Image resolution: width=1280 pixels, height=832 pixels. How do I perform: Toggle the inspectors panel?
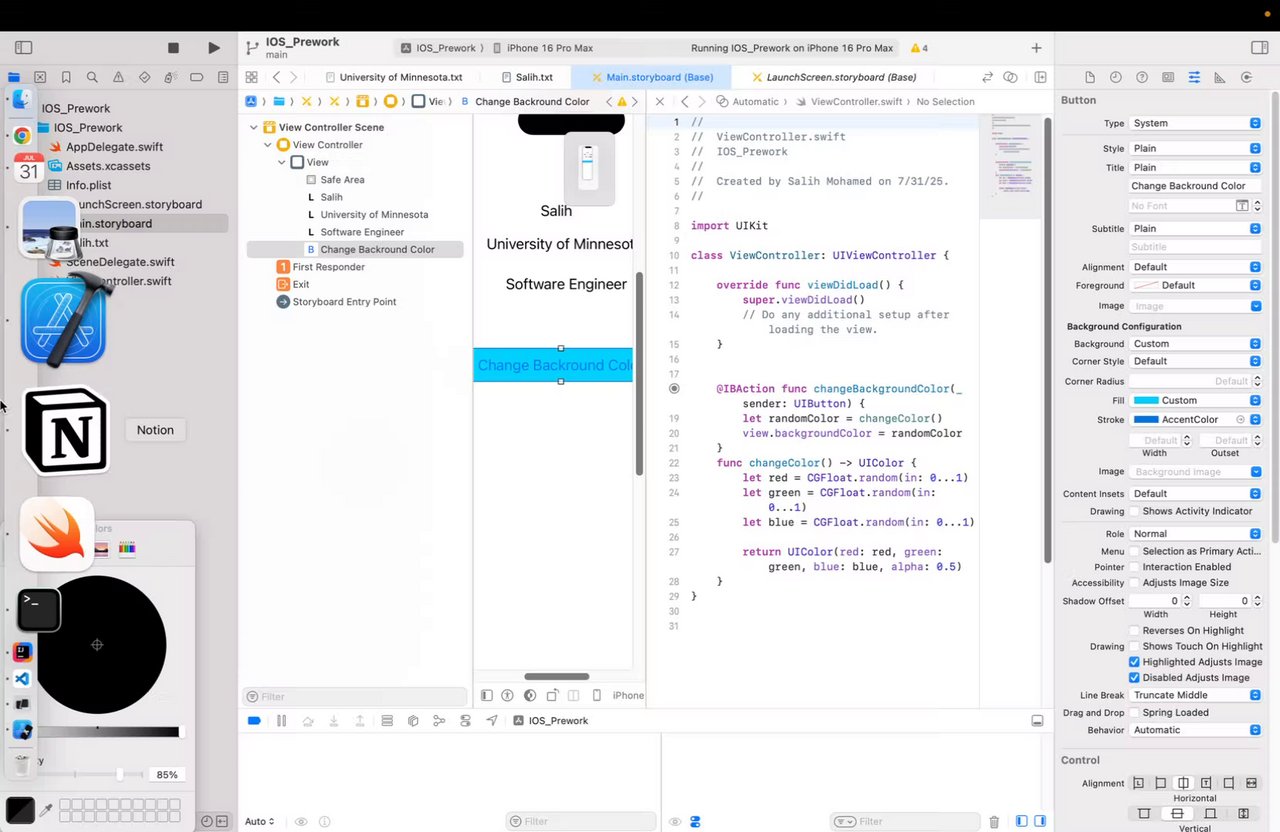[1259, 47]
